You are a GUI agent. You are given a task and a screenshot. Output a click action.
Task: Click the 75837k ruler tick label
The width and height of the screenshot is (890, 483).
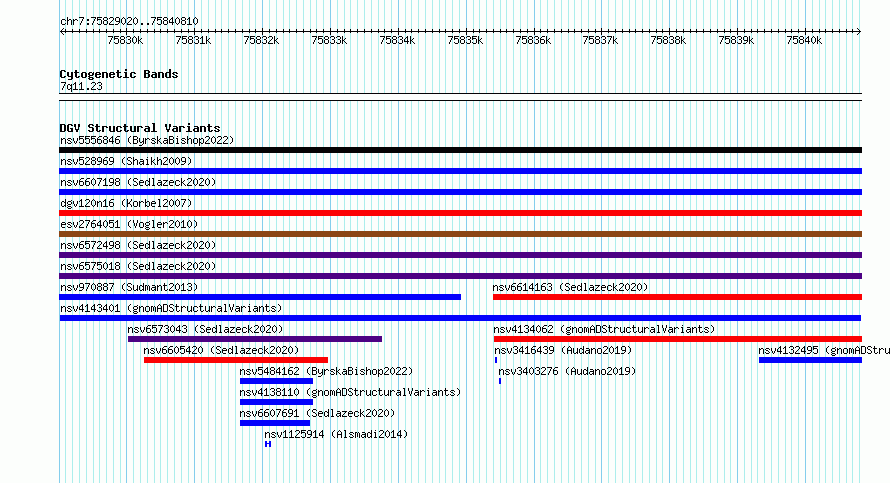pyautogui.click(x=601, y=40)
